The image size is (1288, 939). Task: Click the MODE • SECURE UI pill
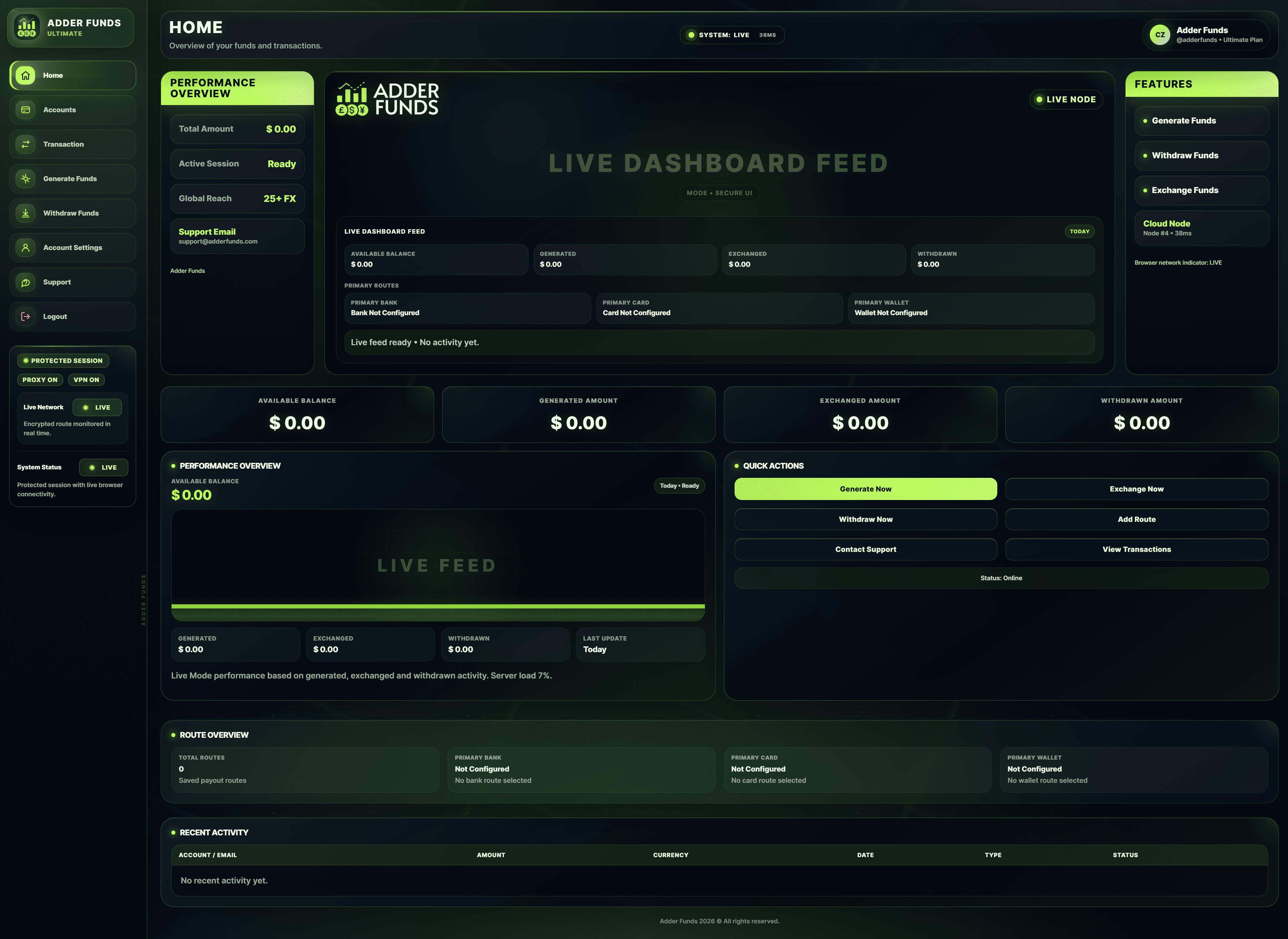719,193
